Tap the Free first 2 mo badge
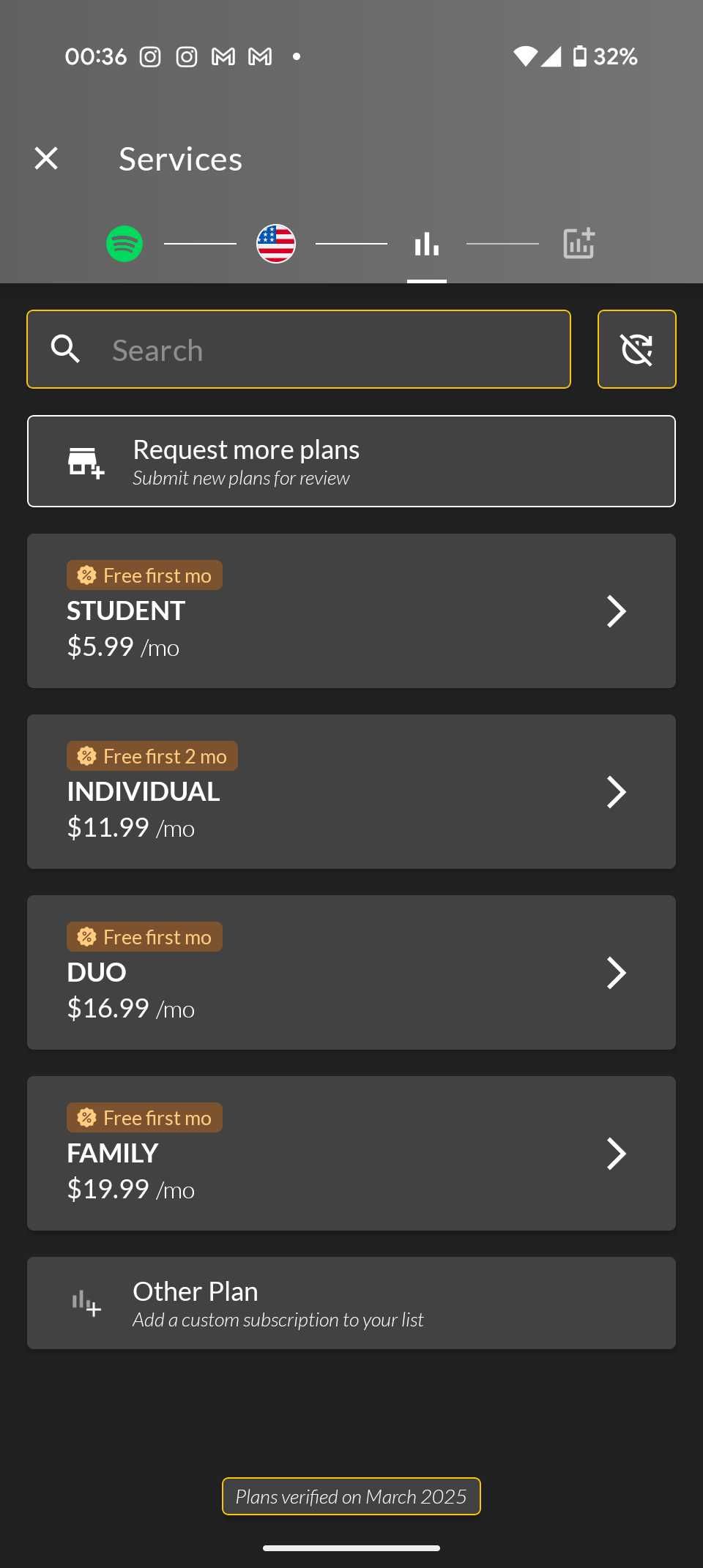The width and height of the screenshot is (703, 1568). pos(152,756)
